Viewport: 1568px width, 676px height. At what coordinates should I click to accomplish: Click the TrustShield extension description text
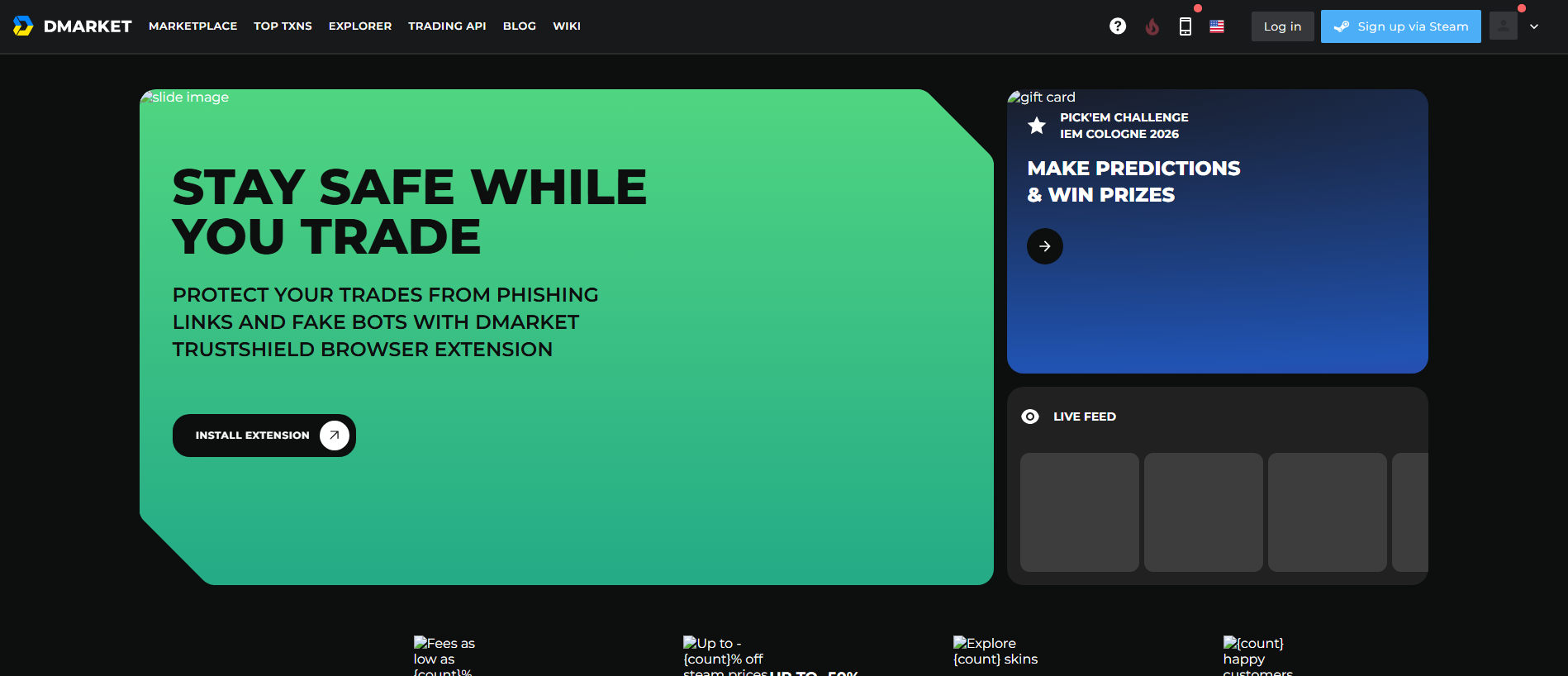[x=386, y=322]
